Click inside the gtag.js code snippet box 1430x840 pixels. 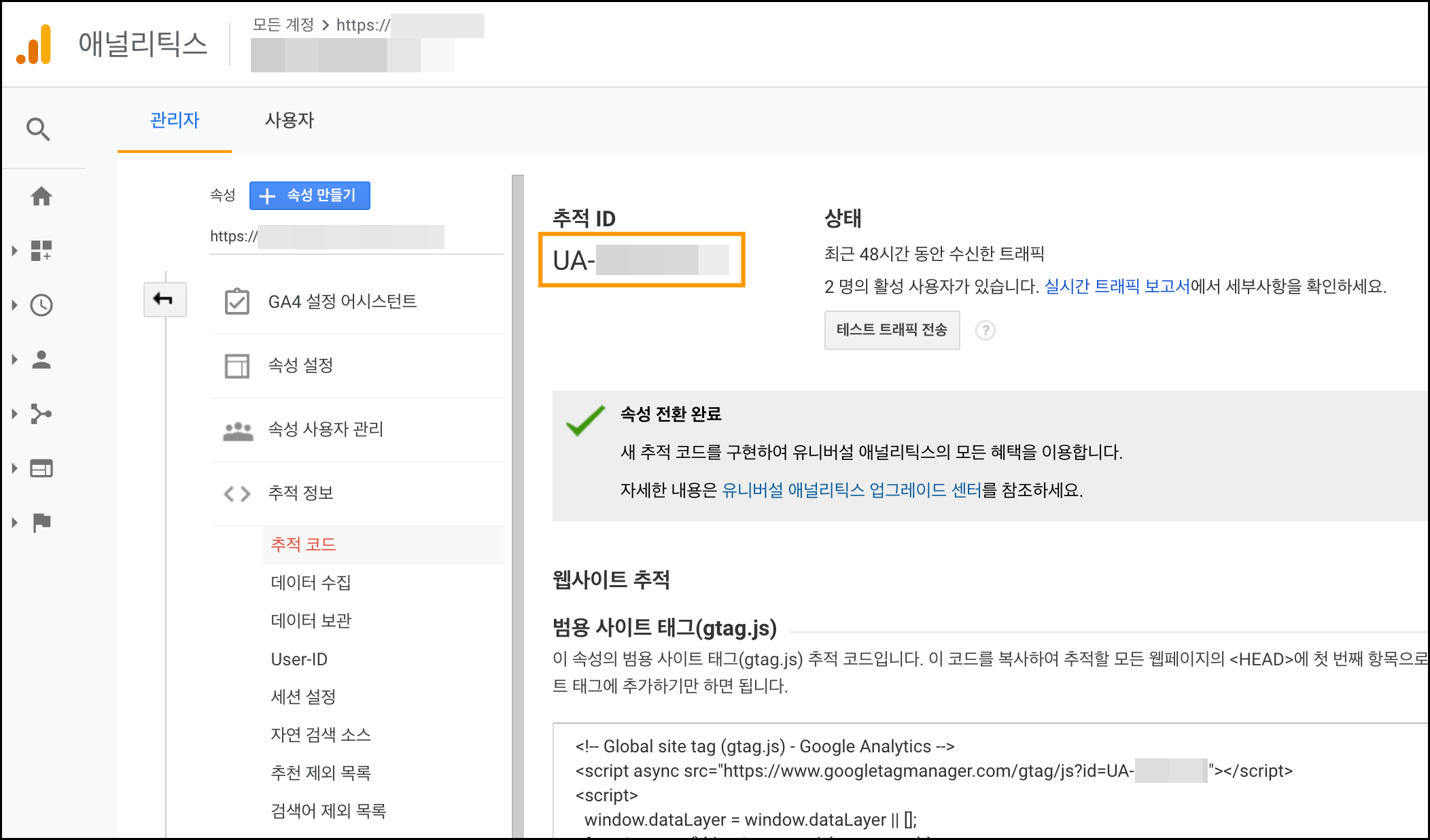990,782
